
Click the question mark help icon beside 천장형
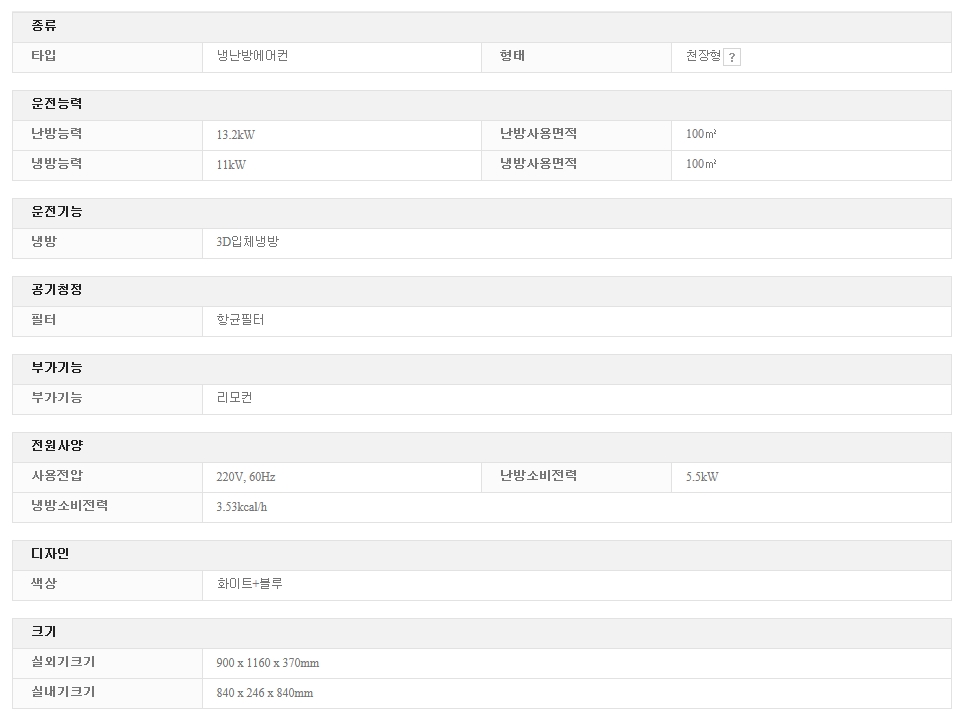[732, 58]
